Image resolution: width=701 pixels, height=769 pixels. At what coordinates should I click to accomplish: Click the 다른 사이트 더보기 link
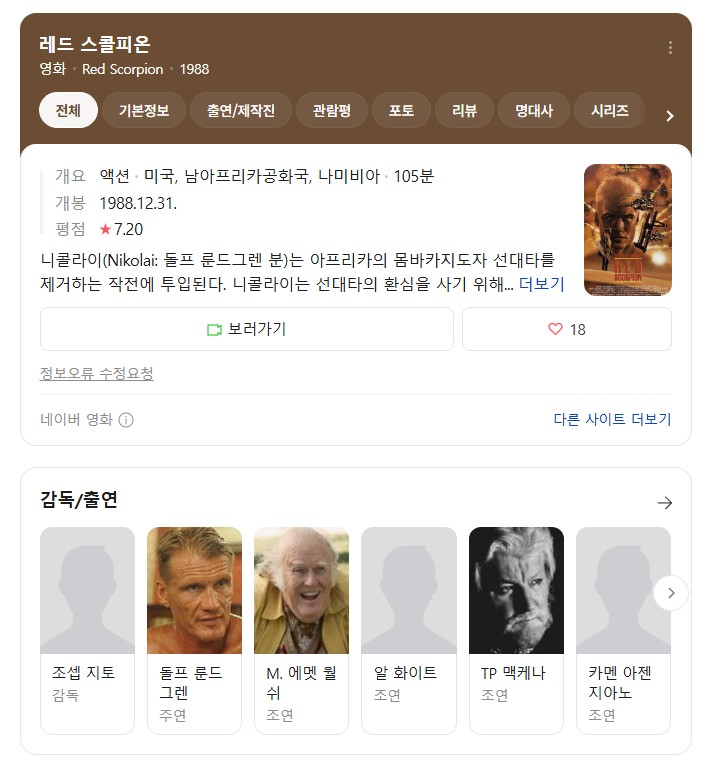(x=612, y=419)
